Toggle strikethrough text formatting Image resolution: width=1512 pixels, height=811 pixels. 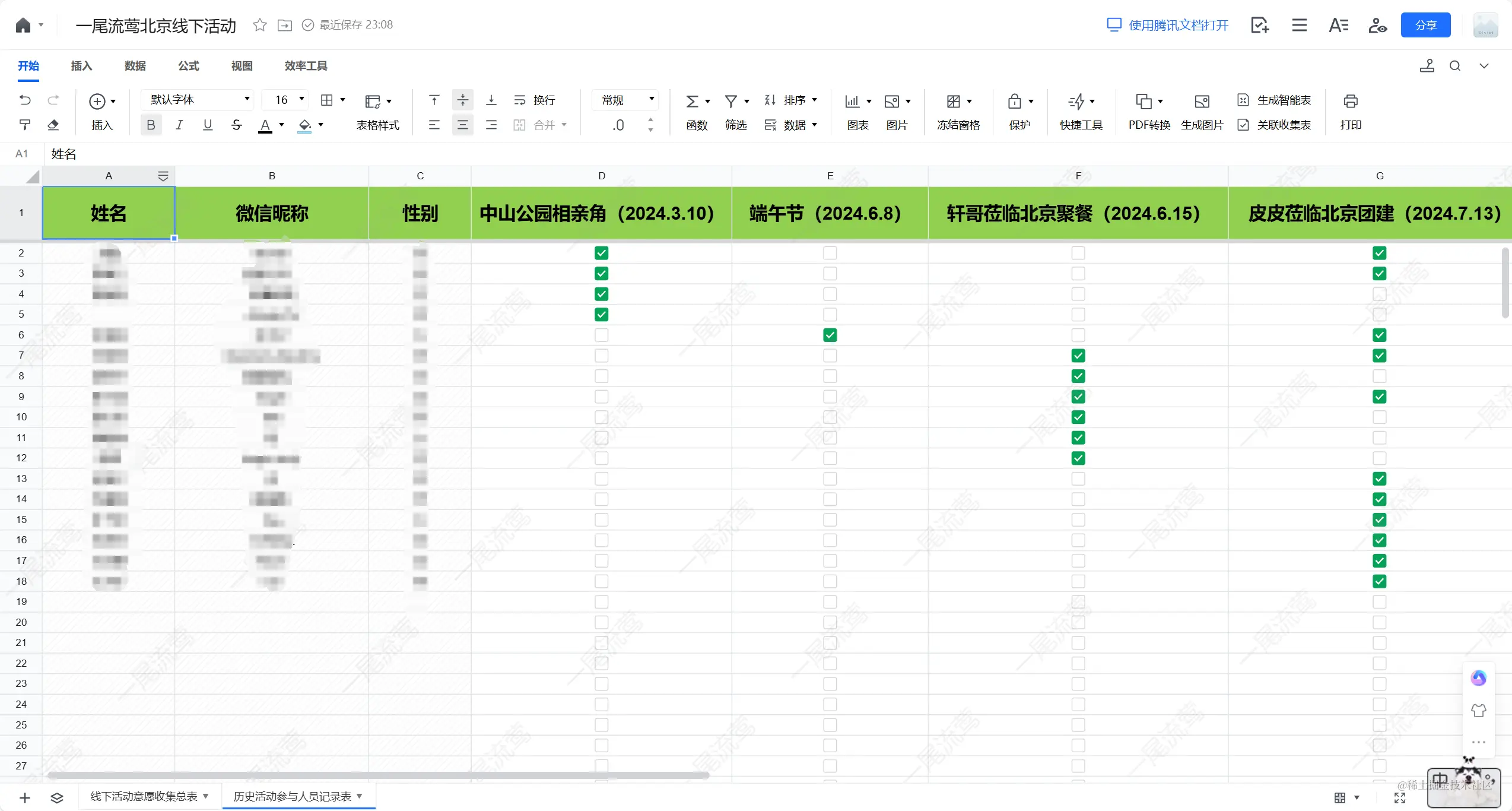[x=236, y=125]
